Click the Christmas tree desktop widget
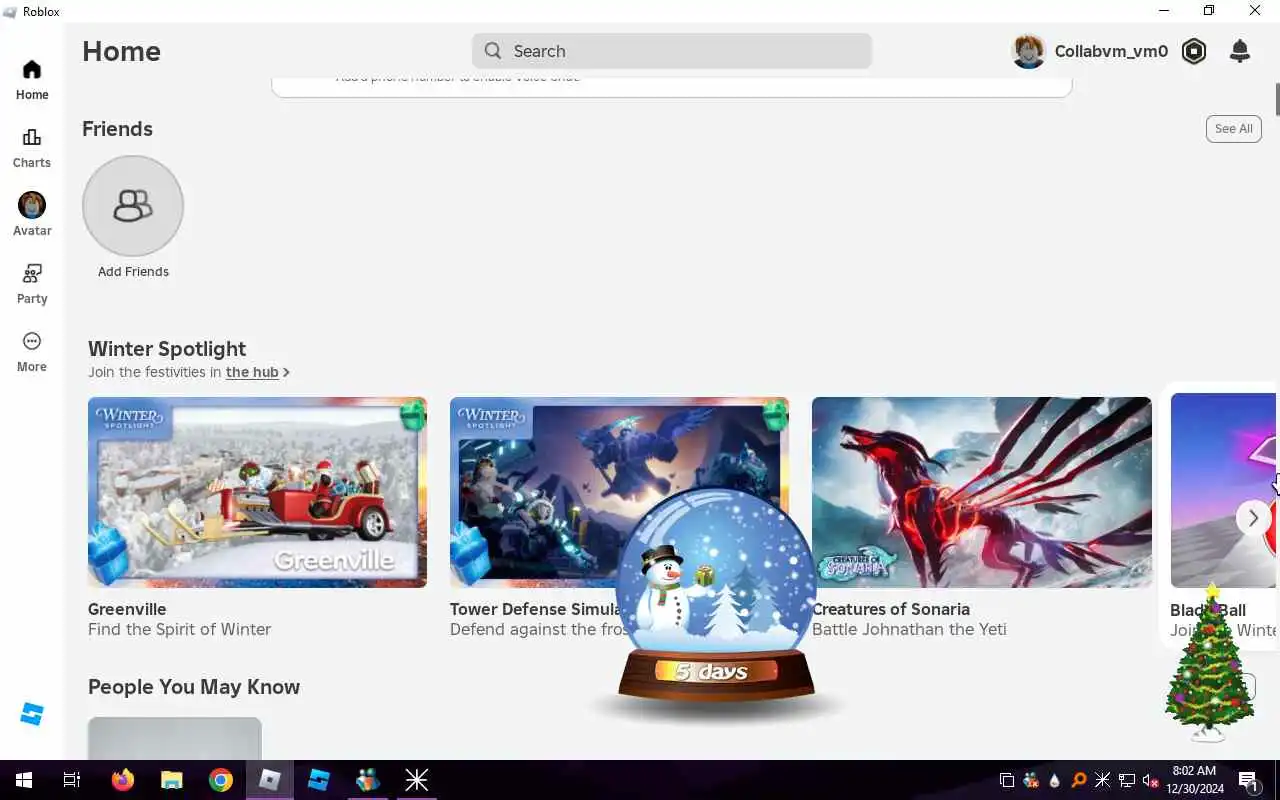Screen dimensions: 1280x800 coord(1210,663)
